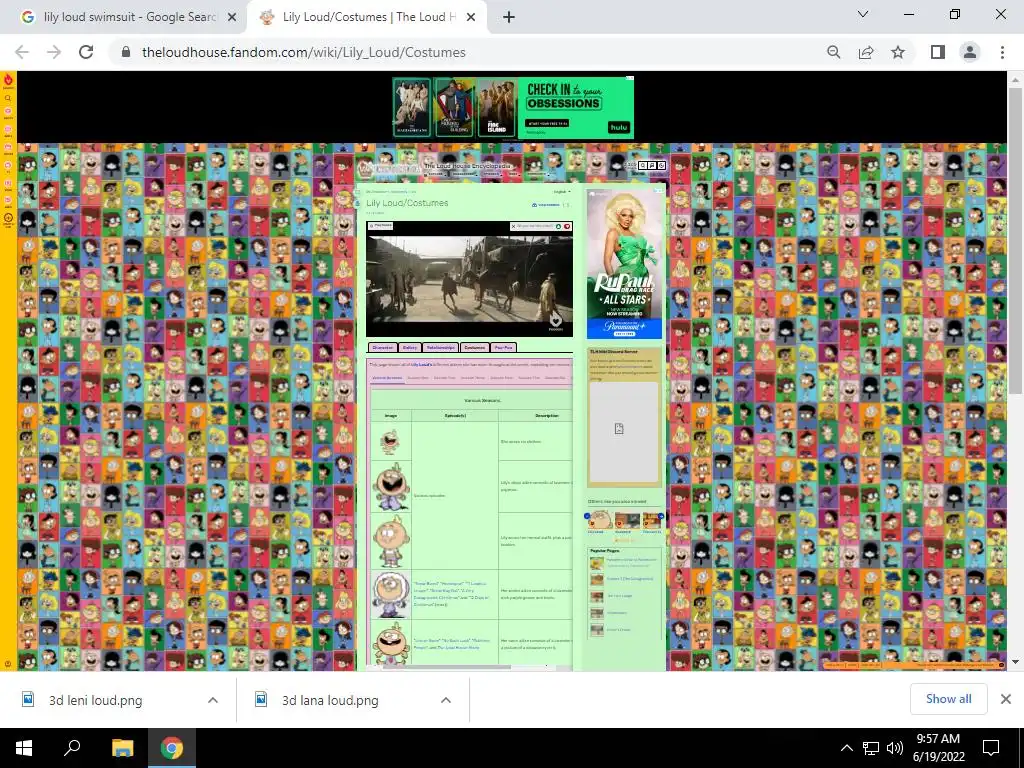The height and width of the screenshot is (768, 1024).
Task: Click the page's vertical scrollbar
Action: [1015, 242]
